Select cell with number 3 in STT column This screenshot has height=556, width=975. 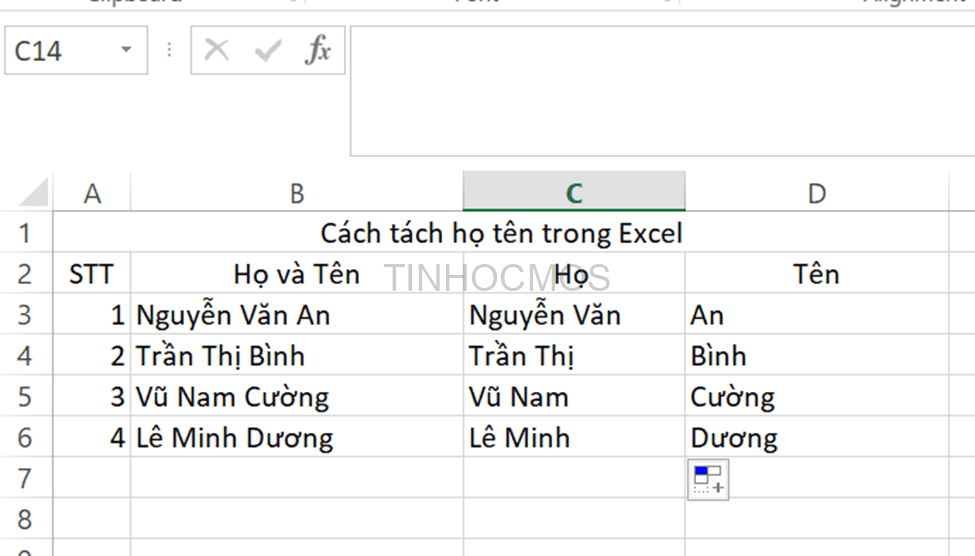92,396
